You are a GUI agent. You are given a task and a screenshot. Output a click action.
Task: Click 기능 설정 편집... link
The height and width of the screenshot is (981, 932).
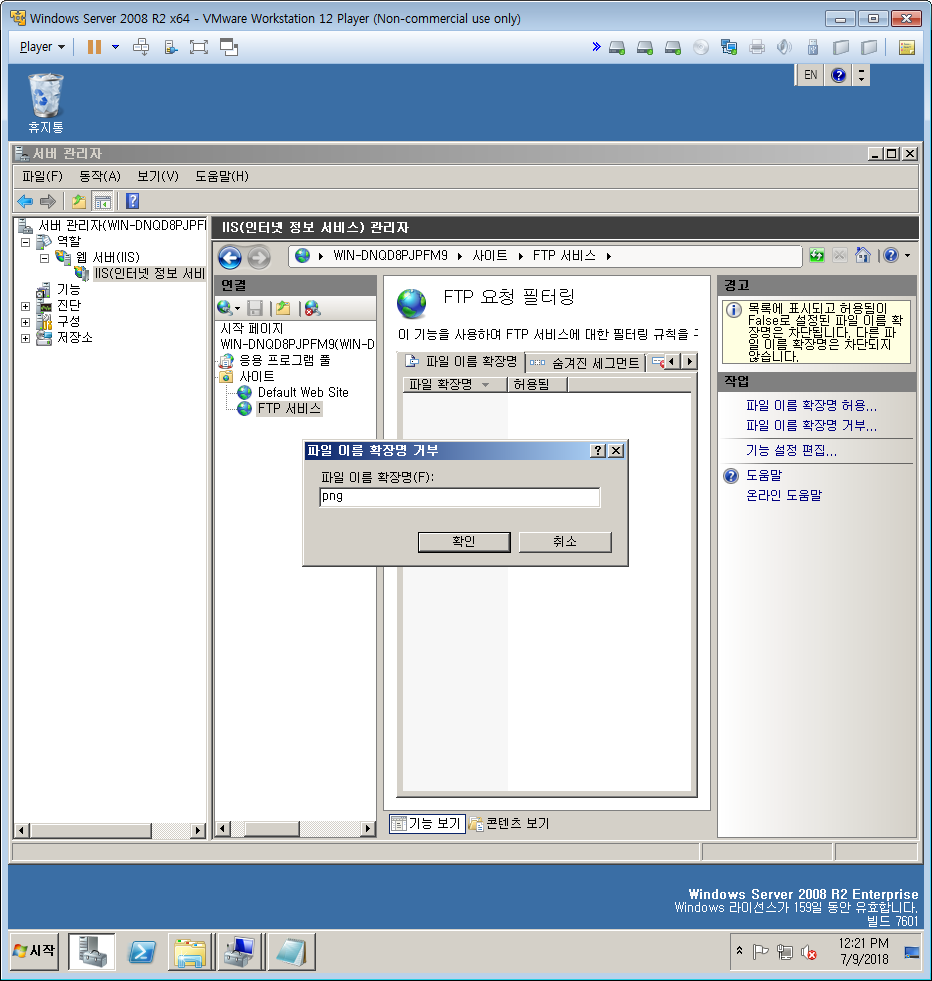pos(791,450)
